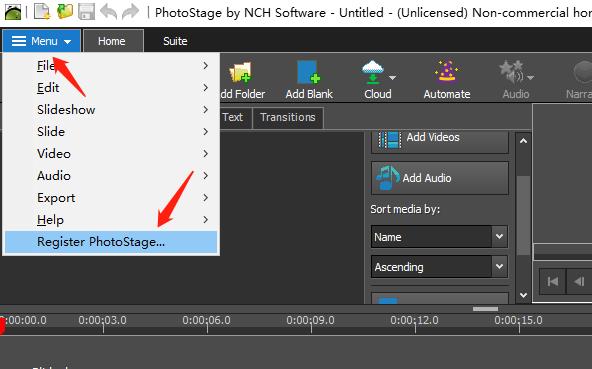Switch to the Transitions tab

click(288, 117)
